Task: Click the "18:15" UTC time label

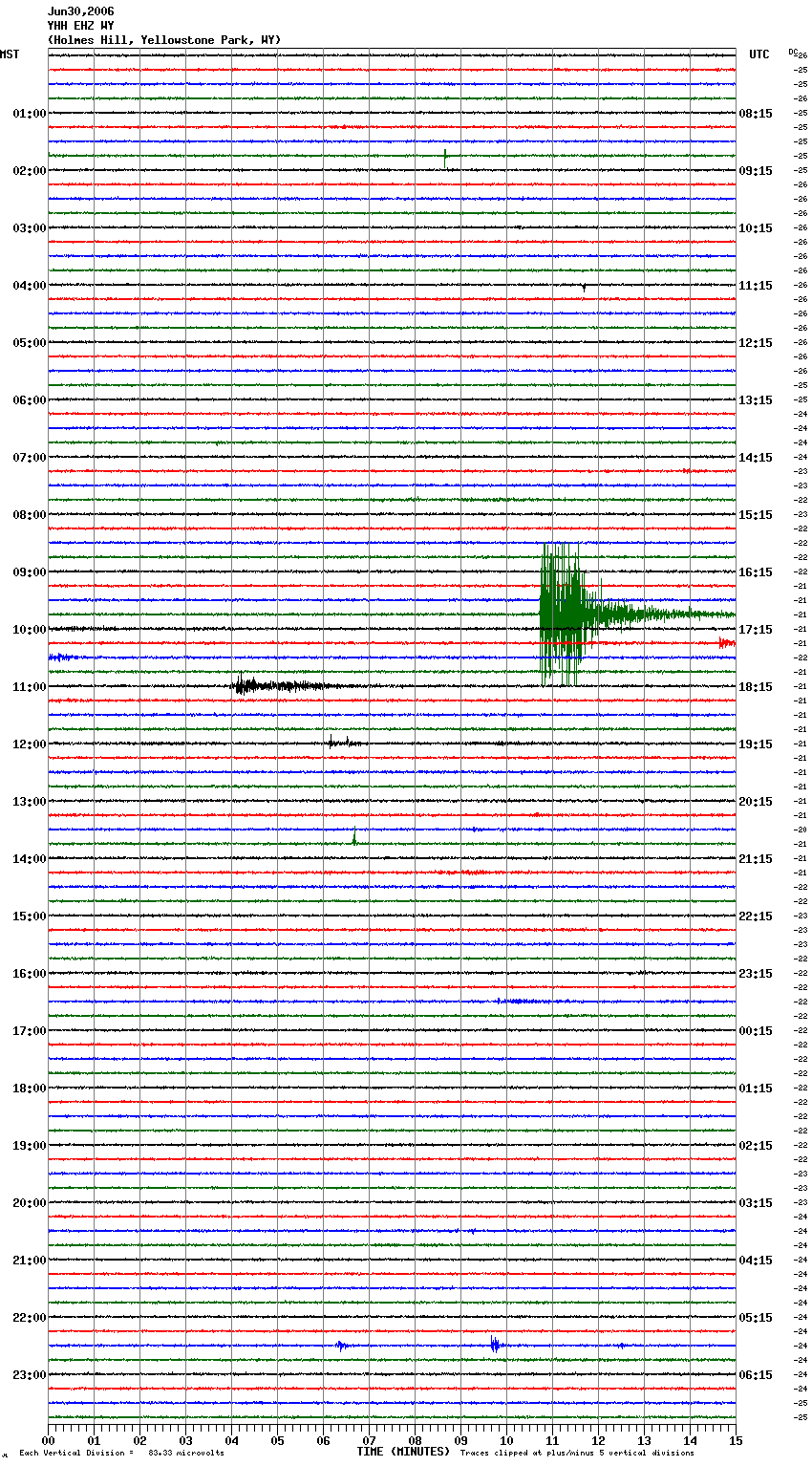Action: point(756,687)
